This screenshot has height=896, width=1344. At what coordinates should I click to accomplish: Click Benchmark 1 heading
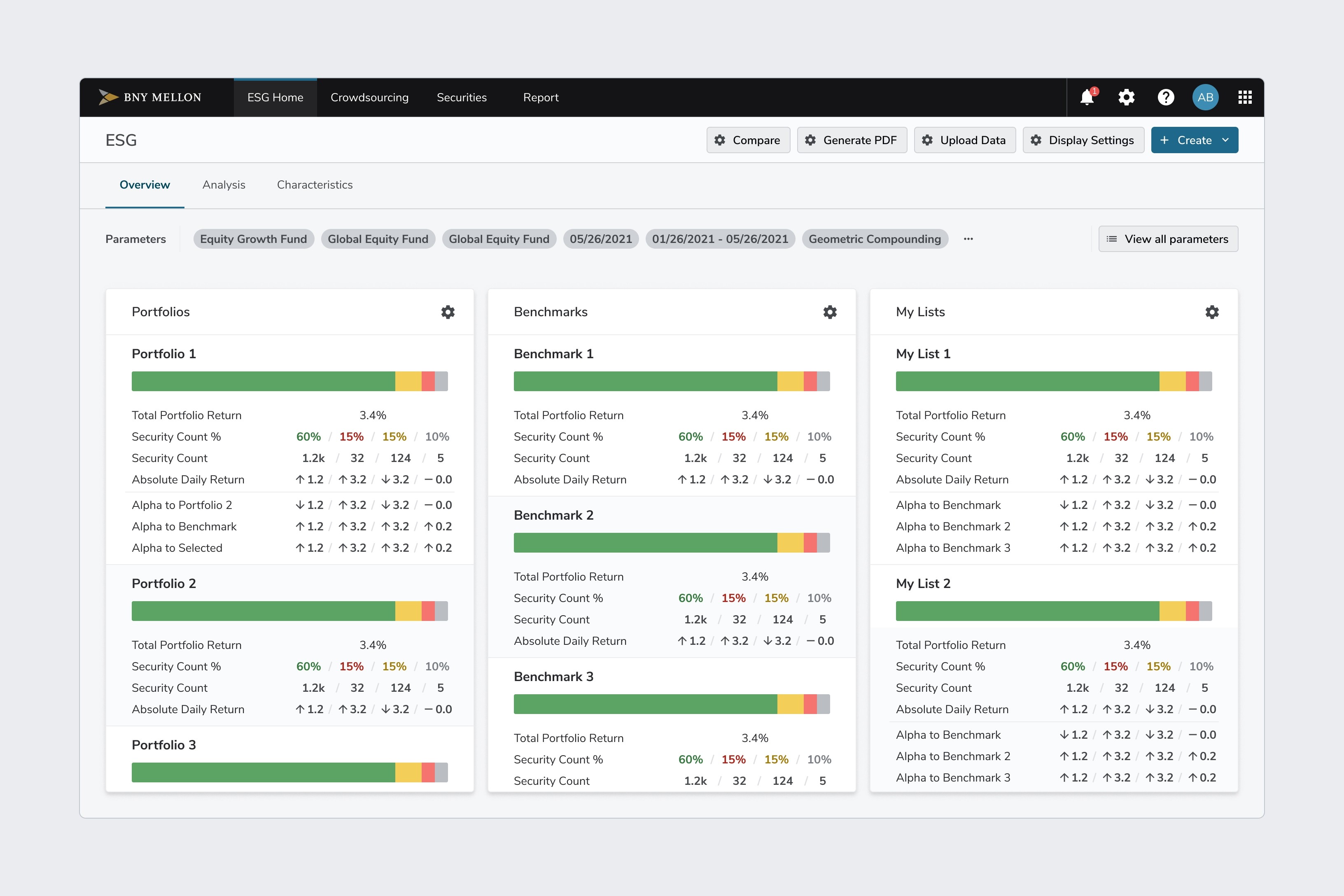(x=553, y=354)
